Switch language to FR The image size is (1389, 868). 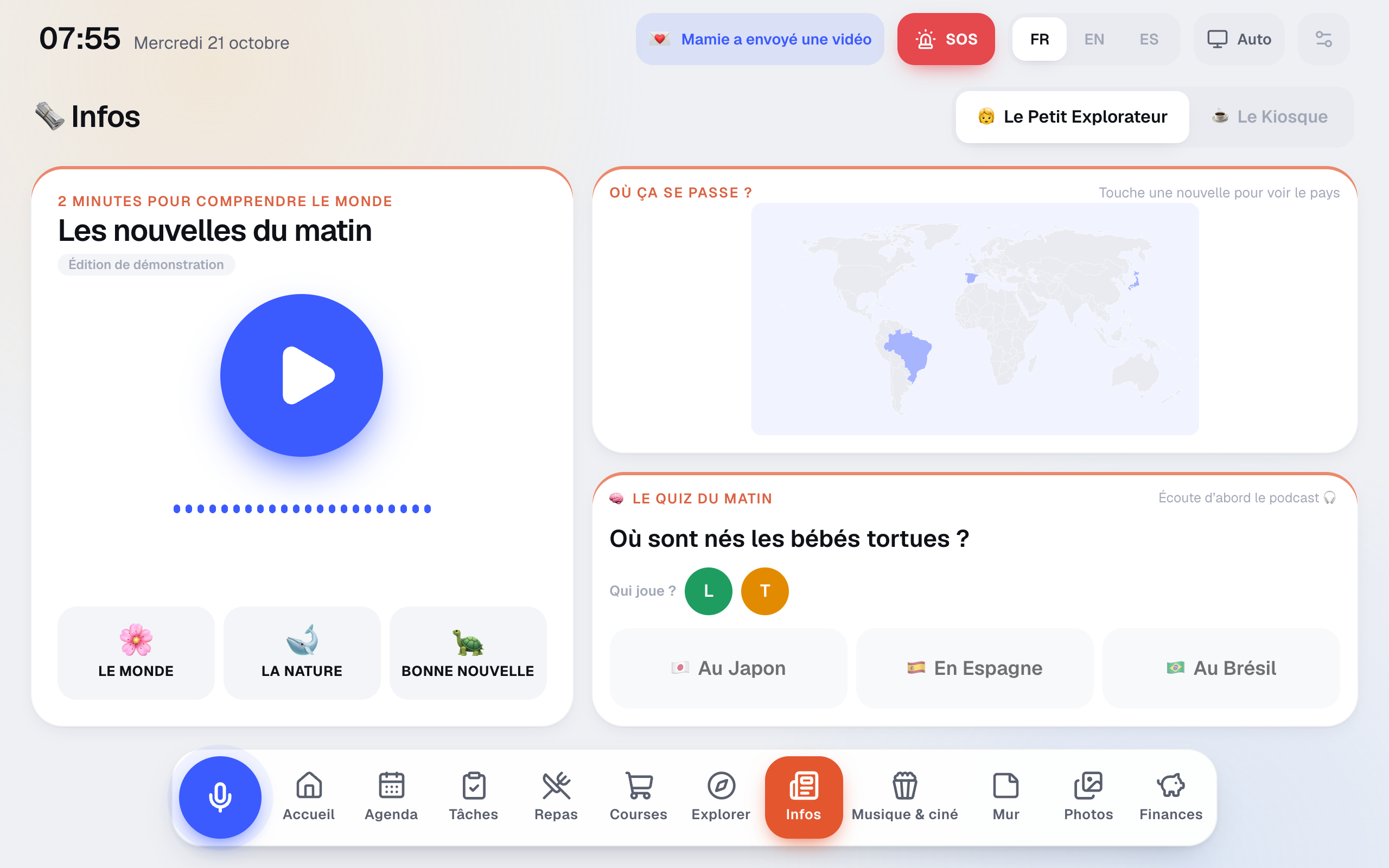(x=1040, y=39)
